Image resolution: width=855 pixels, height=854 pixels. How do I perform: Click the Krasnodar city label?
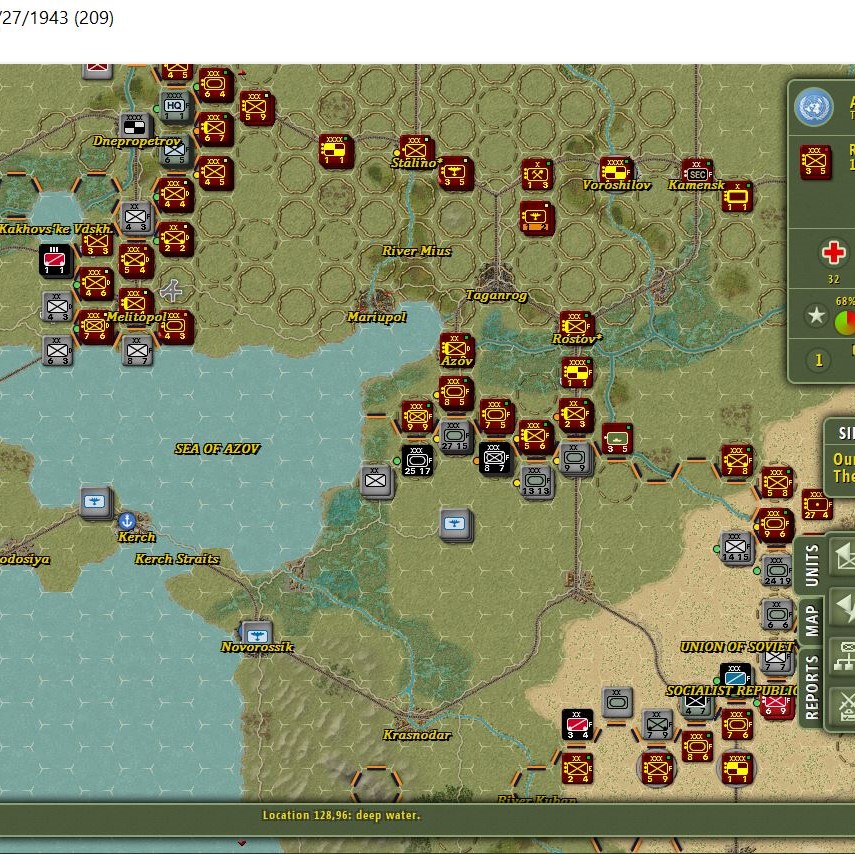417,735
